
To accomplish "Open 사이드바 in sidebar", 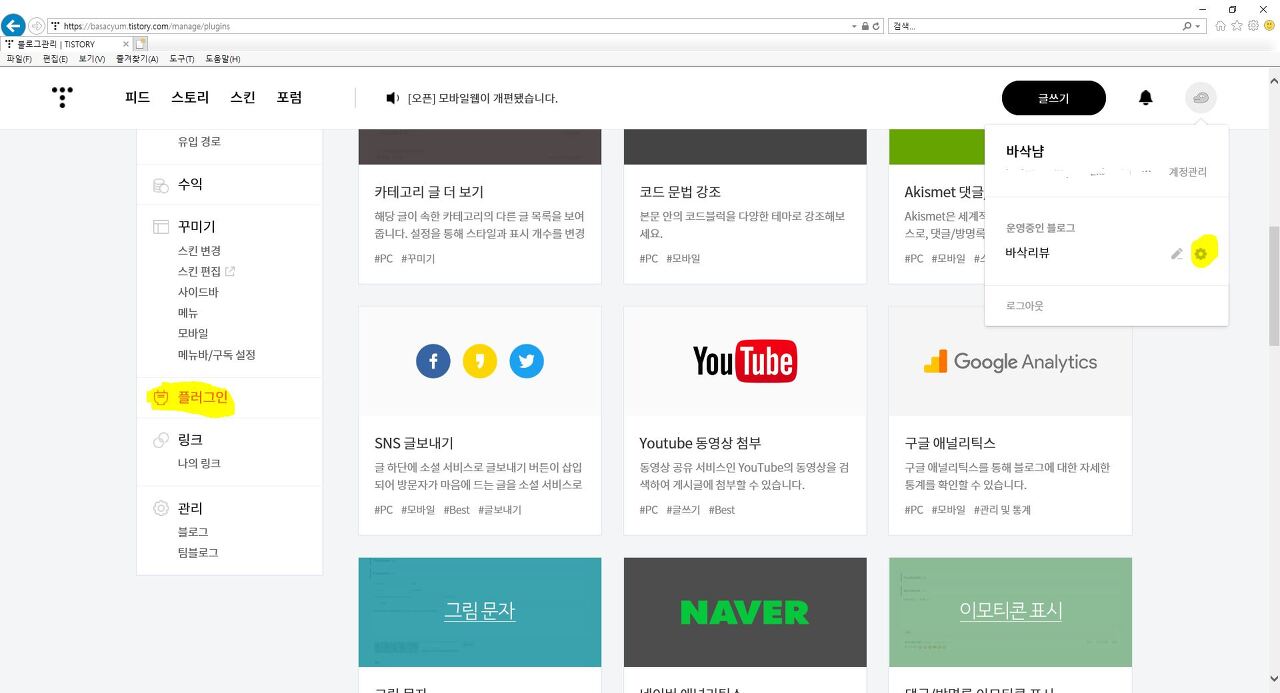I will click(x=198, y=292).
